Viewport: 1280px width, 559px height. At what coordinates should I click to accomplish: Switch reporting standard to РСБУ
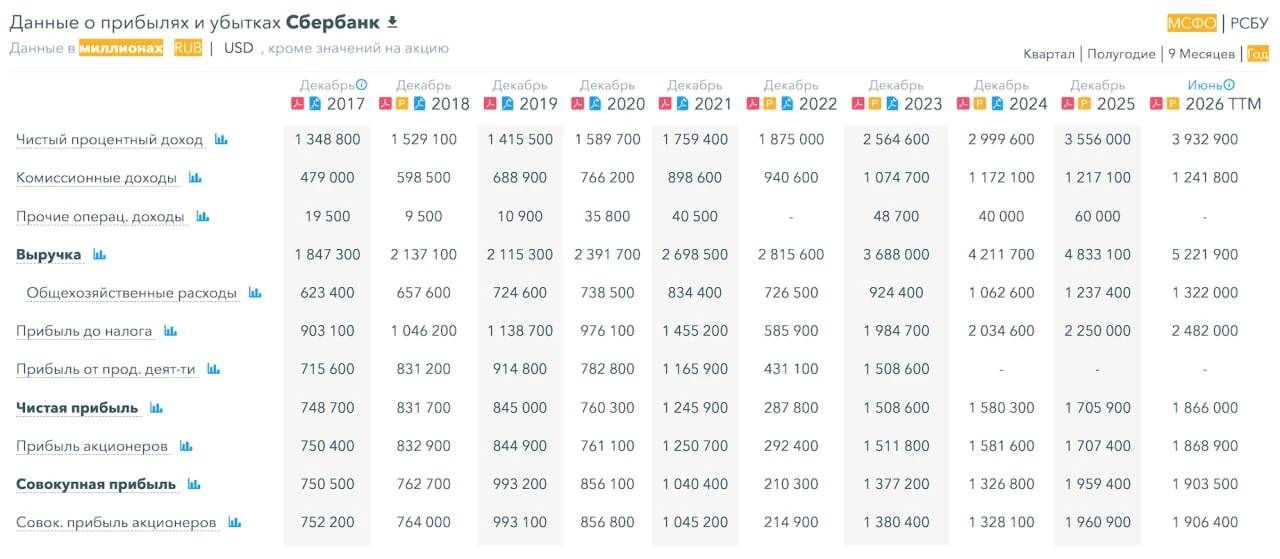1249,23
